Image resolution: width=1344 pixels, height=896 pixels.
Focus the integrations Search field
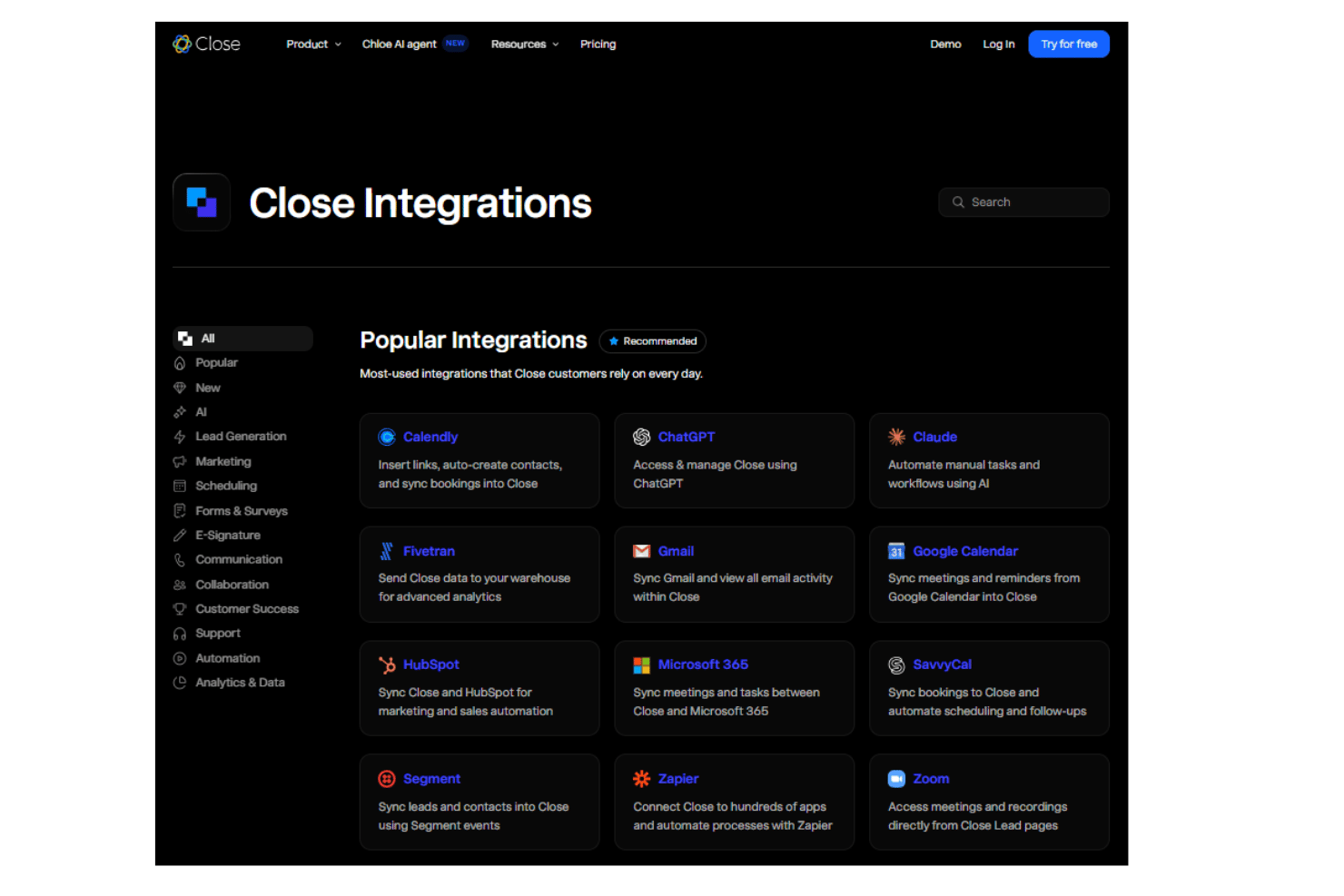click(1023, 202)
